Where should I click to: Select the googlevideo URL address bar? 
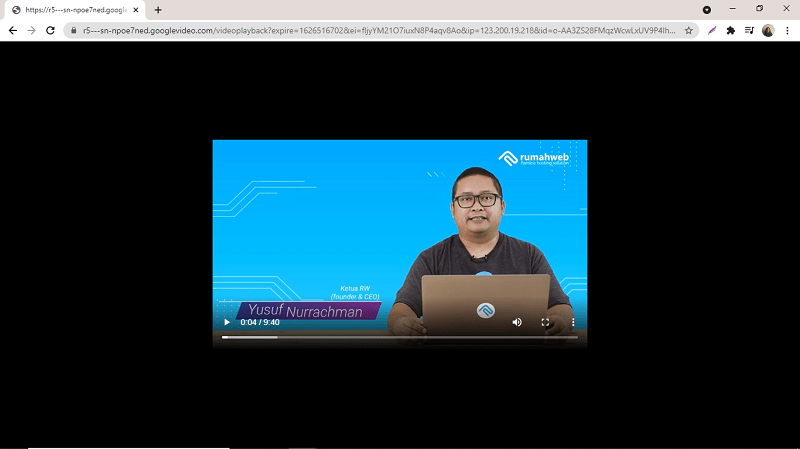pyautogui.click(x=379, y=31)
